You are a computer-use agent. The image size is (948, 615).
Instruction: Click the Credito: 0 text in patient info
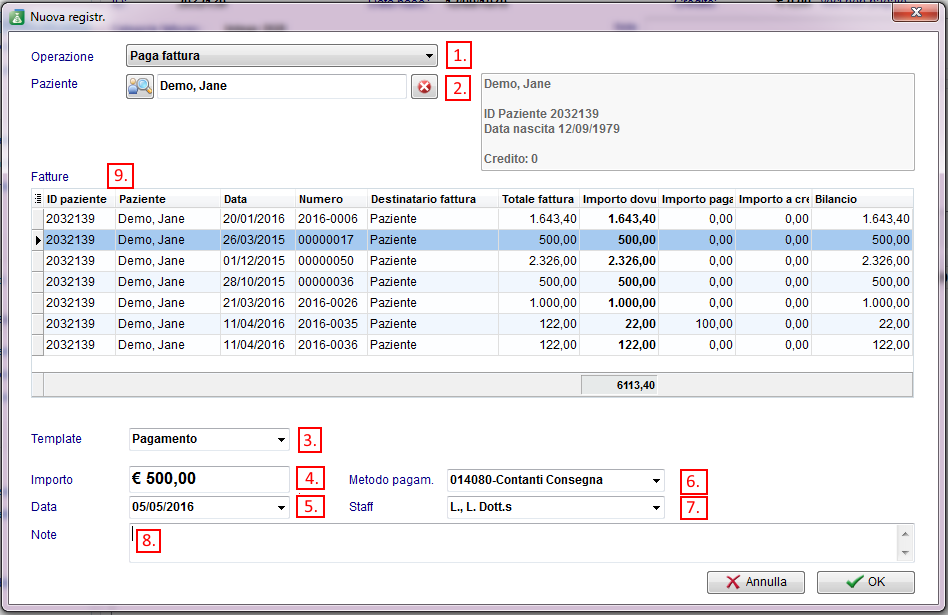point(511,159)
